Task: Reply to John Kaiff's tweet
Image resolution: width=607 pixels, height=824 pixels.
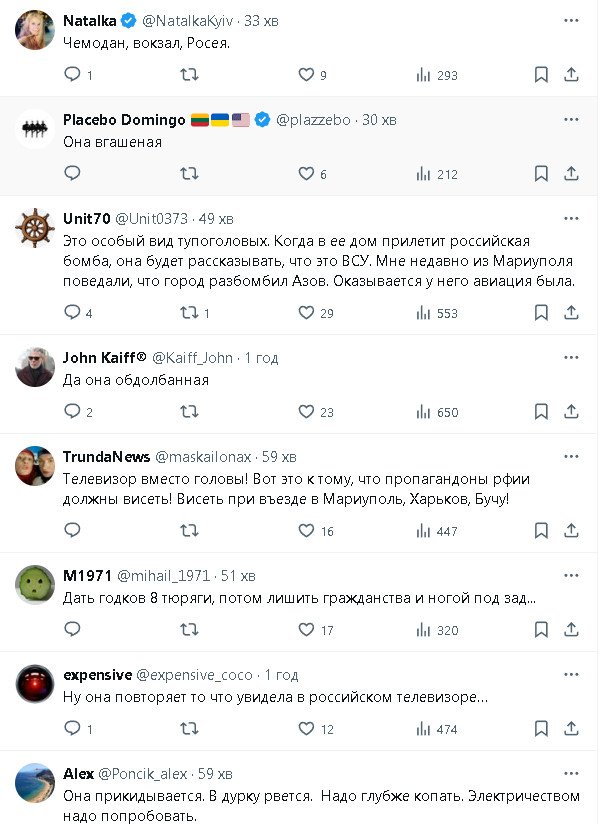Action: pyautogui.click(x=72, y=412)
